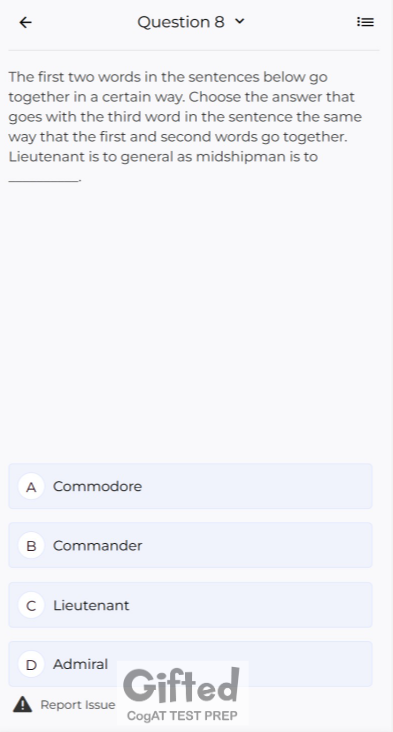Image resolution: width=393 pixels, height=732 pixels.
Task: Click the Report Issue link
Action: click(77, 704)
